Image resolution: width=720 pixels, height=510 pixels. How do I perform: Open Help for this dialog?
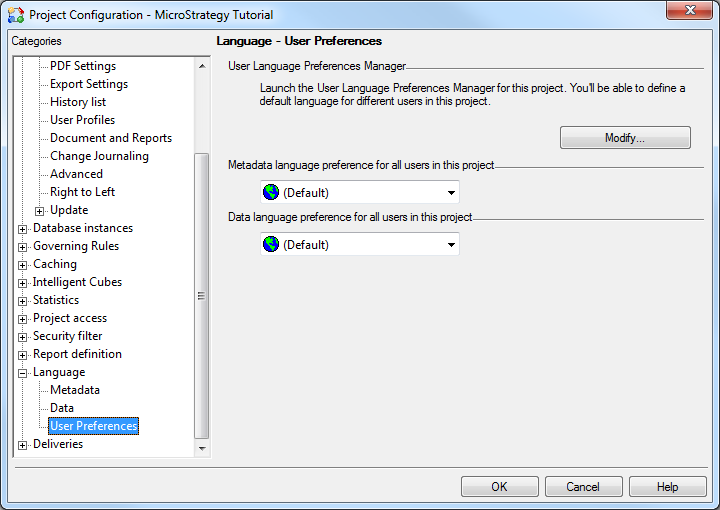point(667,487)
